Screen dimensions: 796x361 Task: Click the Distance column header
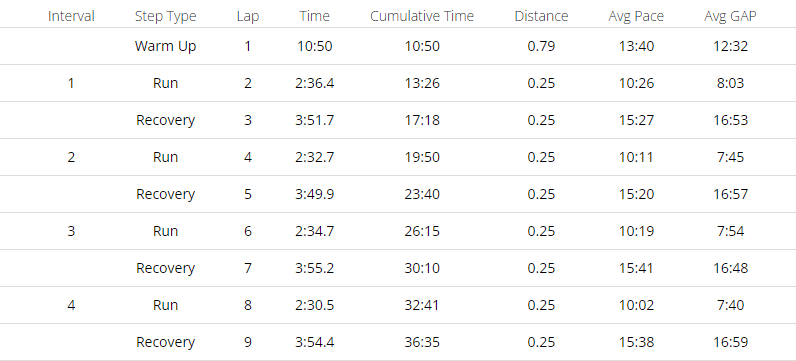(541, 16)
